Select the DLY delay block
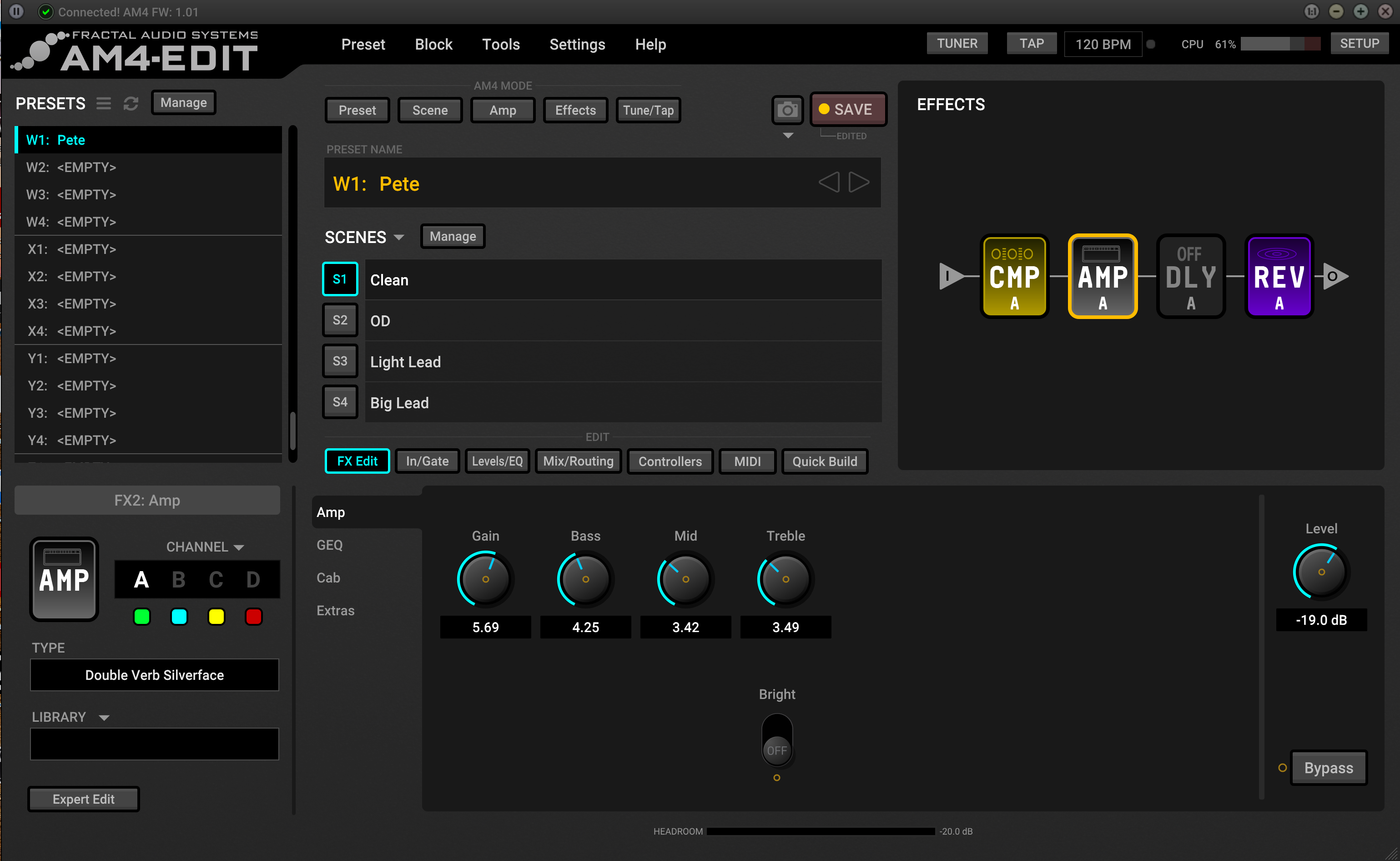Viewport: 1400px width, 861px height. tap(1191, 277)
